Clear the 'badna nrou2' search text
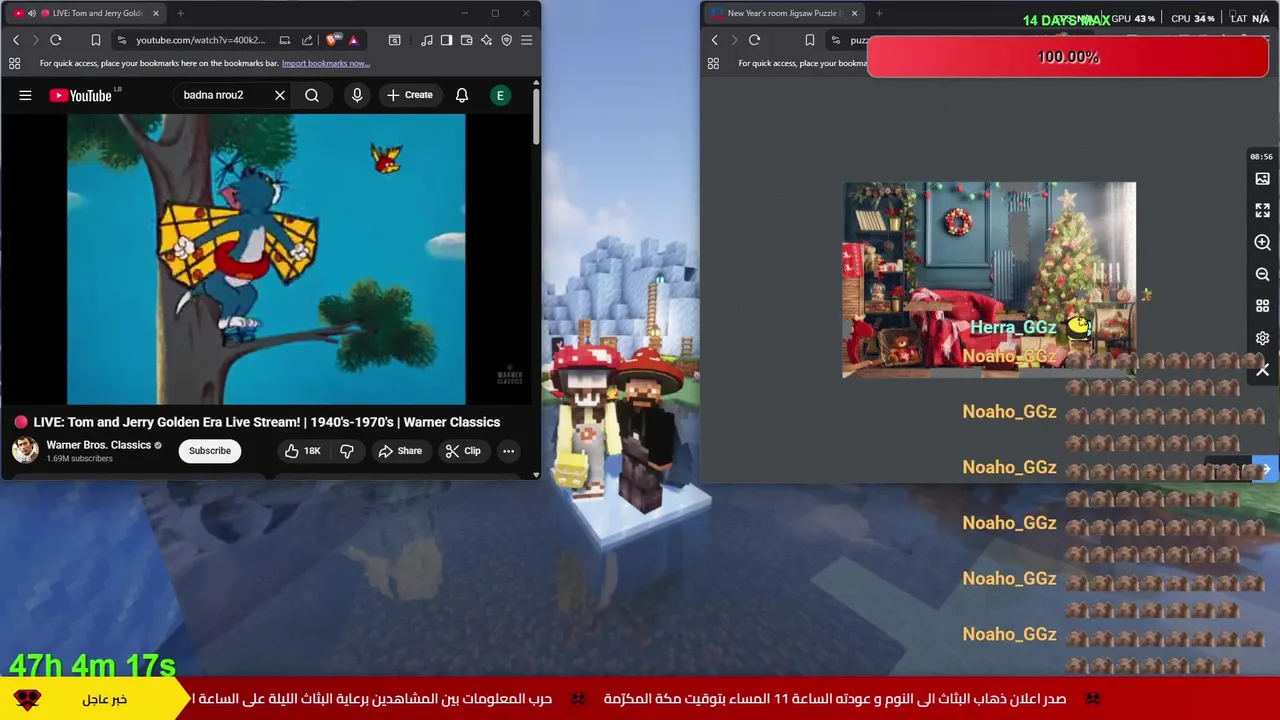The image size is (1280, 720). [x=280, y=95]
